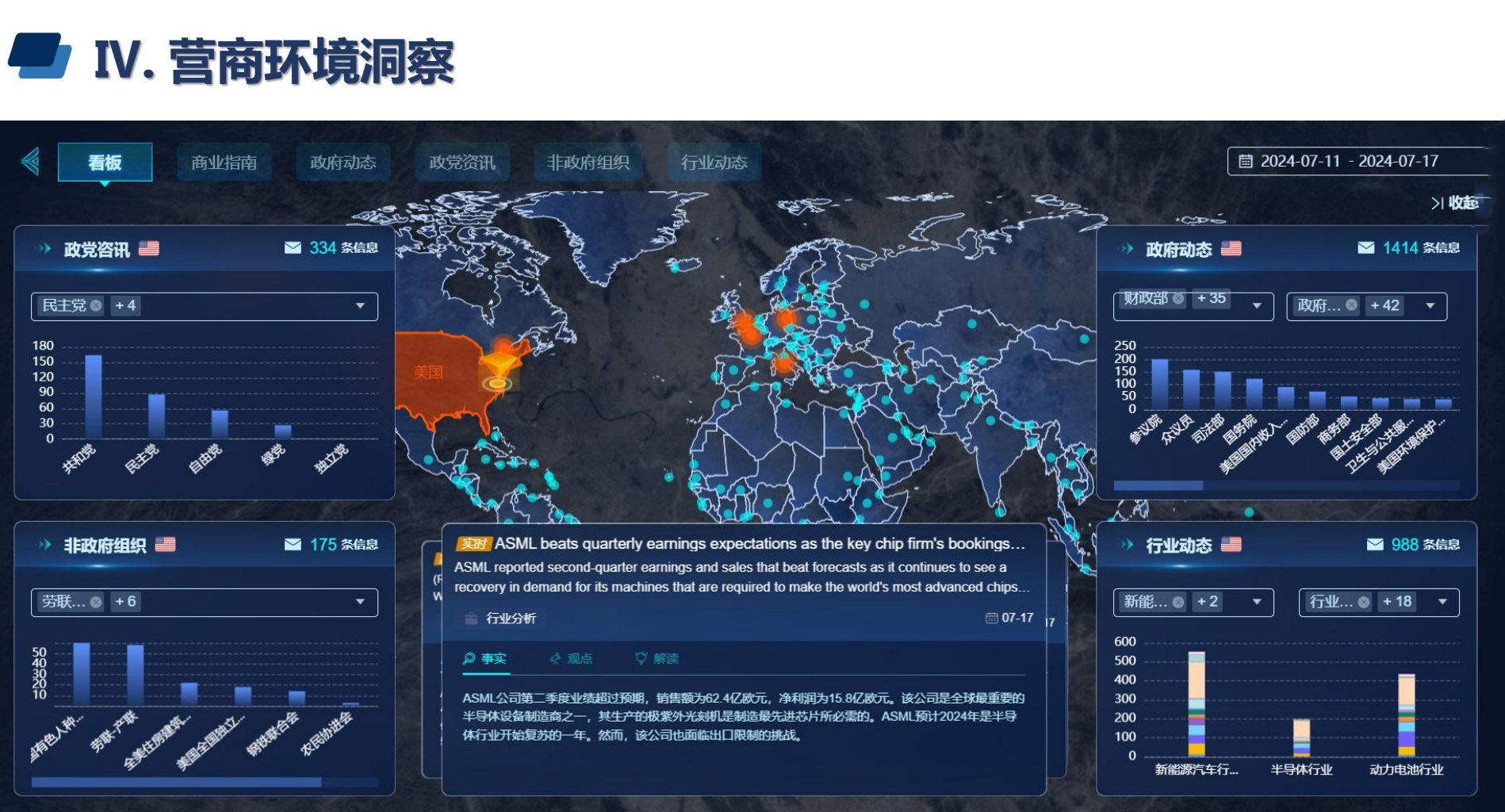Remove the 劳联 filter tag
Viewport: 1505px width, 812px height.
(x=96, y=603)
